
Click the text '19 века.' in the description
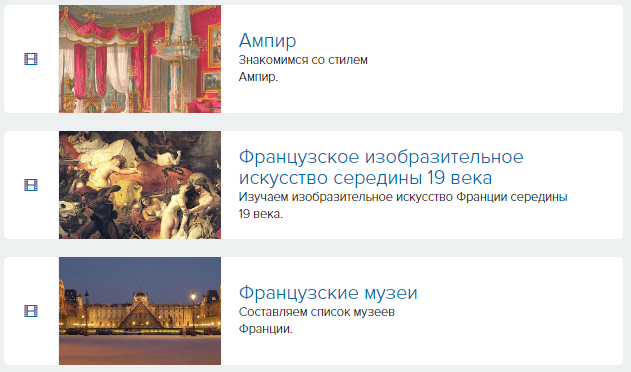(261, 214)
